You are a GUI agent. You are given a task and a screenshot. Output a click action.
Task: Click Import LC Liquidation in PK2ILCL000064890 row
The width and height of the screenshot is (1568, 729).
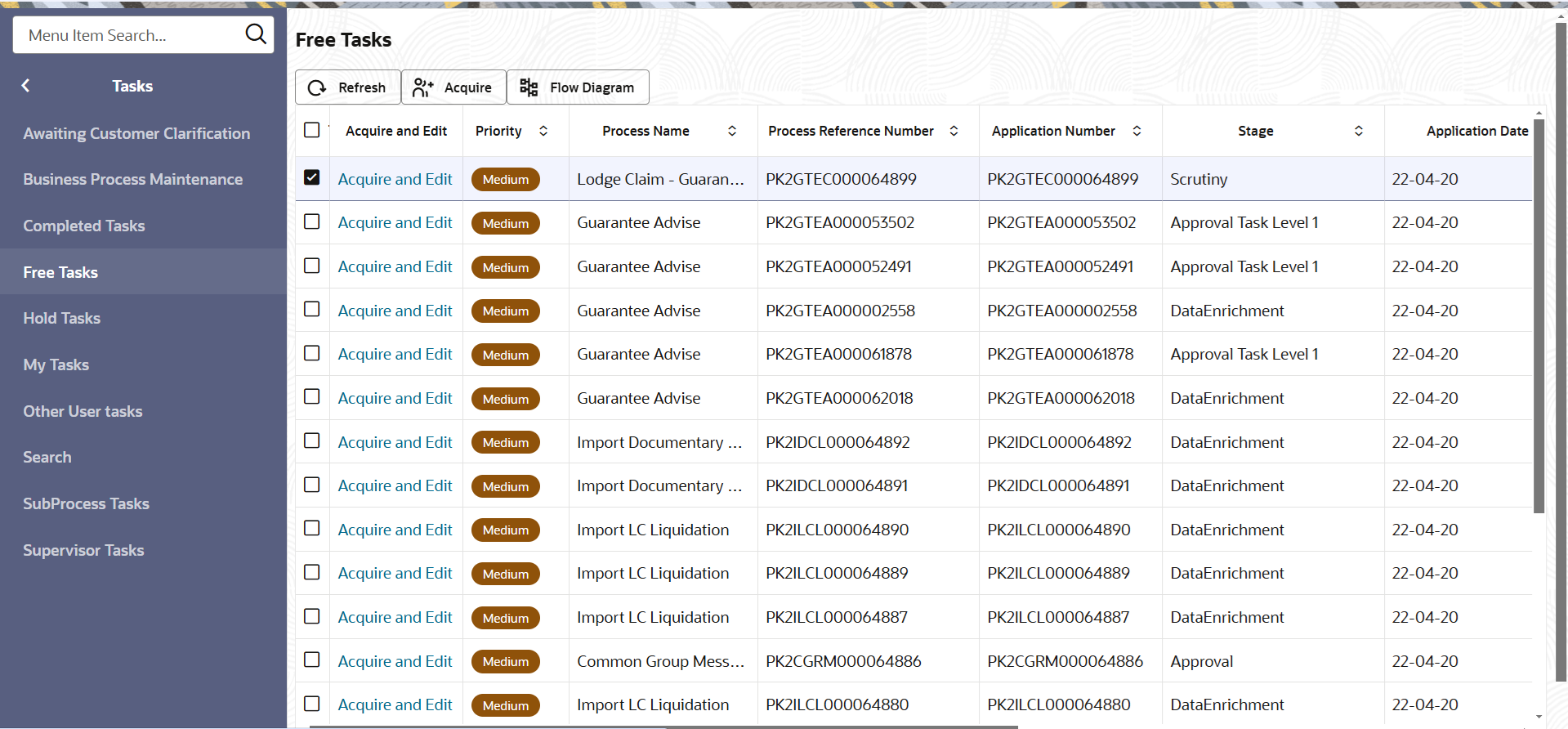[x=653, y=530]
